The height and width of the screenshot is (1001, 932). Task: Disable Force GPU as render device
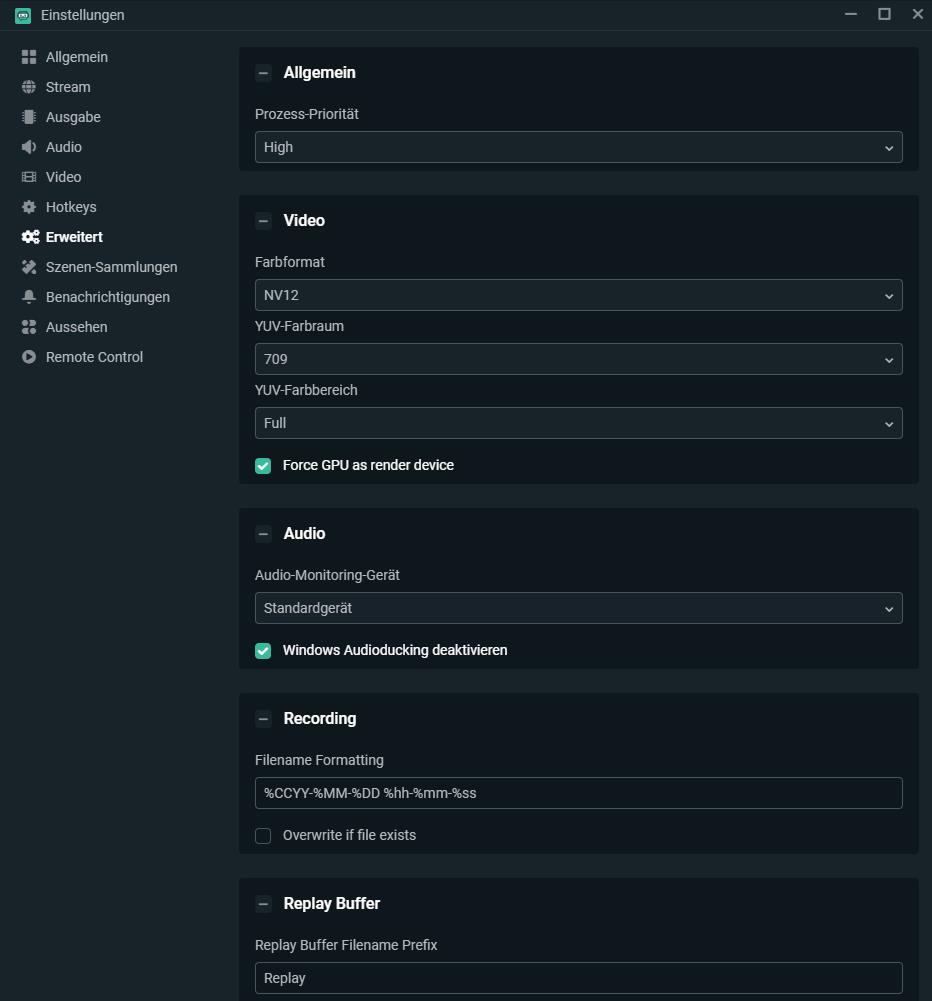(x=263, y=466)
